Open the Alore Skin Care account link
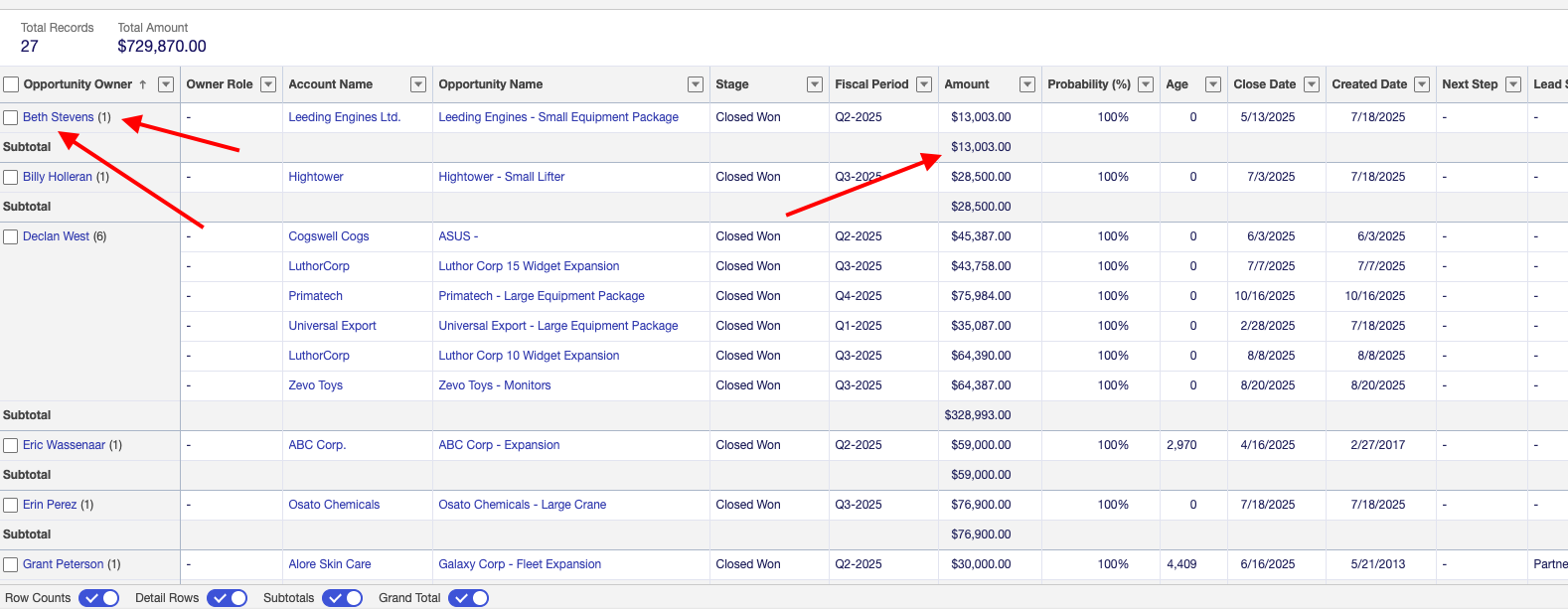Image resolution: width=1568 pixels, height=609 pixels. coord(330,564)
